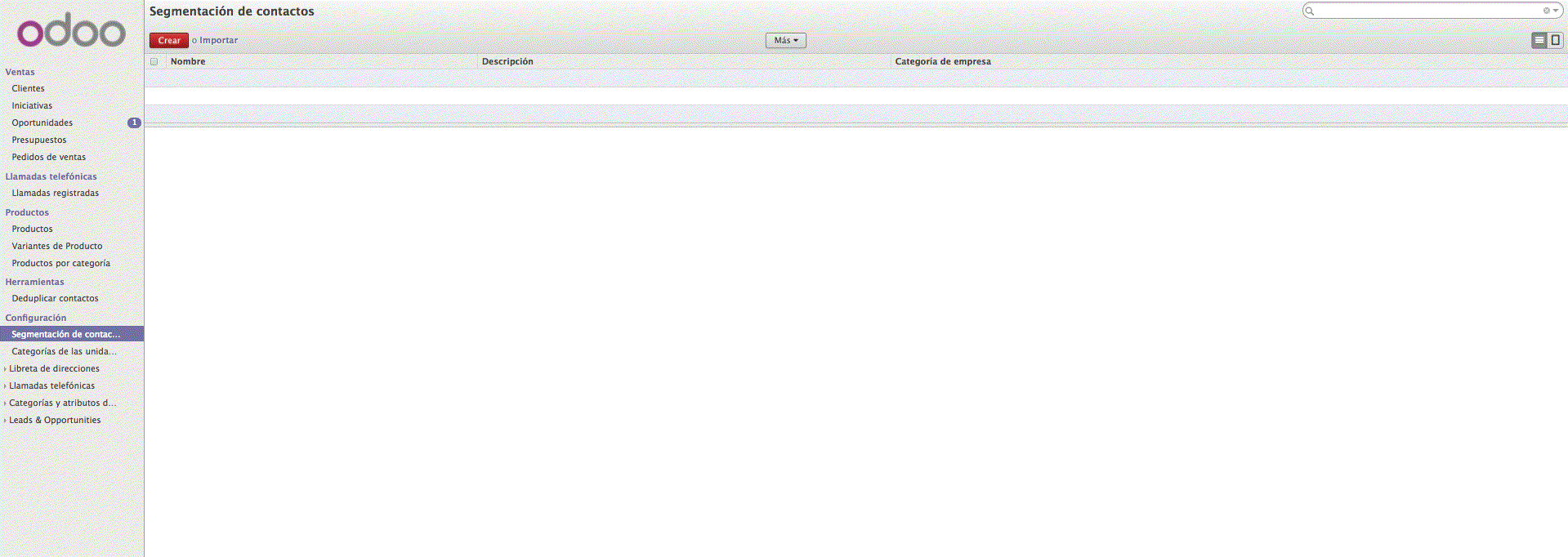Sort by the Nombre column header
The image size is (1568, 557).
click(188, 61)
